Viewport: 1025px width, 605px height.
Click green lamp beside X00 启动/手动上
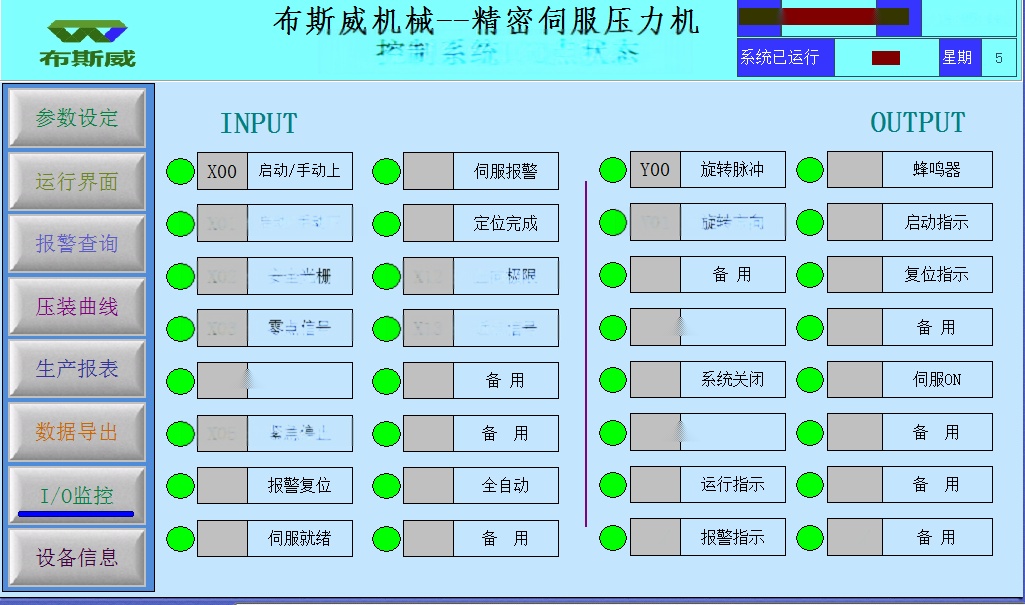tap(180, 172)
